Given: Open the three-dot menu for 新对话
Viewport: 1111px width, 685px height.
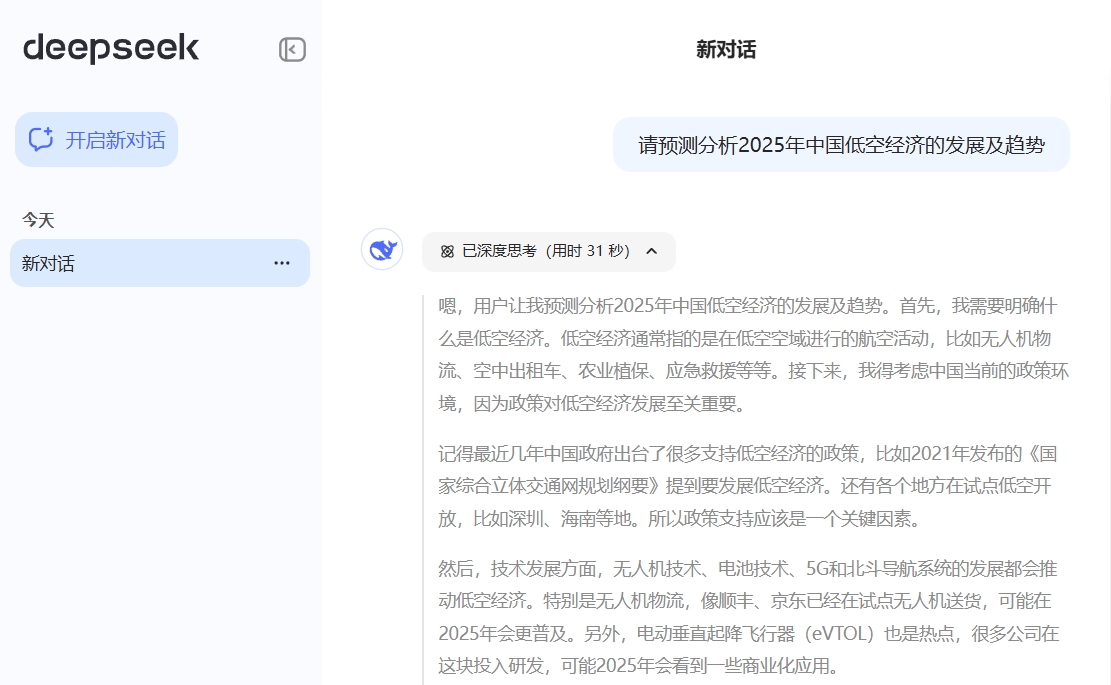Looking at the screenshot, I should coord(282,263).
